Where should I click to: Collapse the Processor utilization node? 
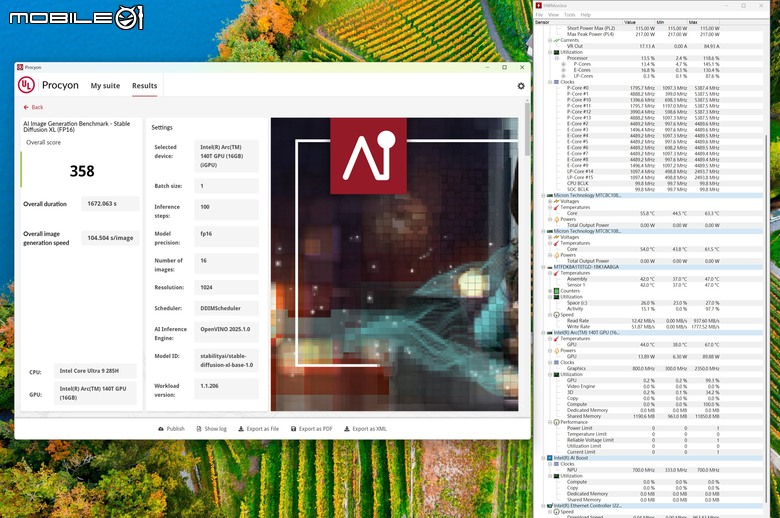click(x=557, y=58)
